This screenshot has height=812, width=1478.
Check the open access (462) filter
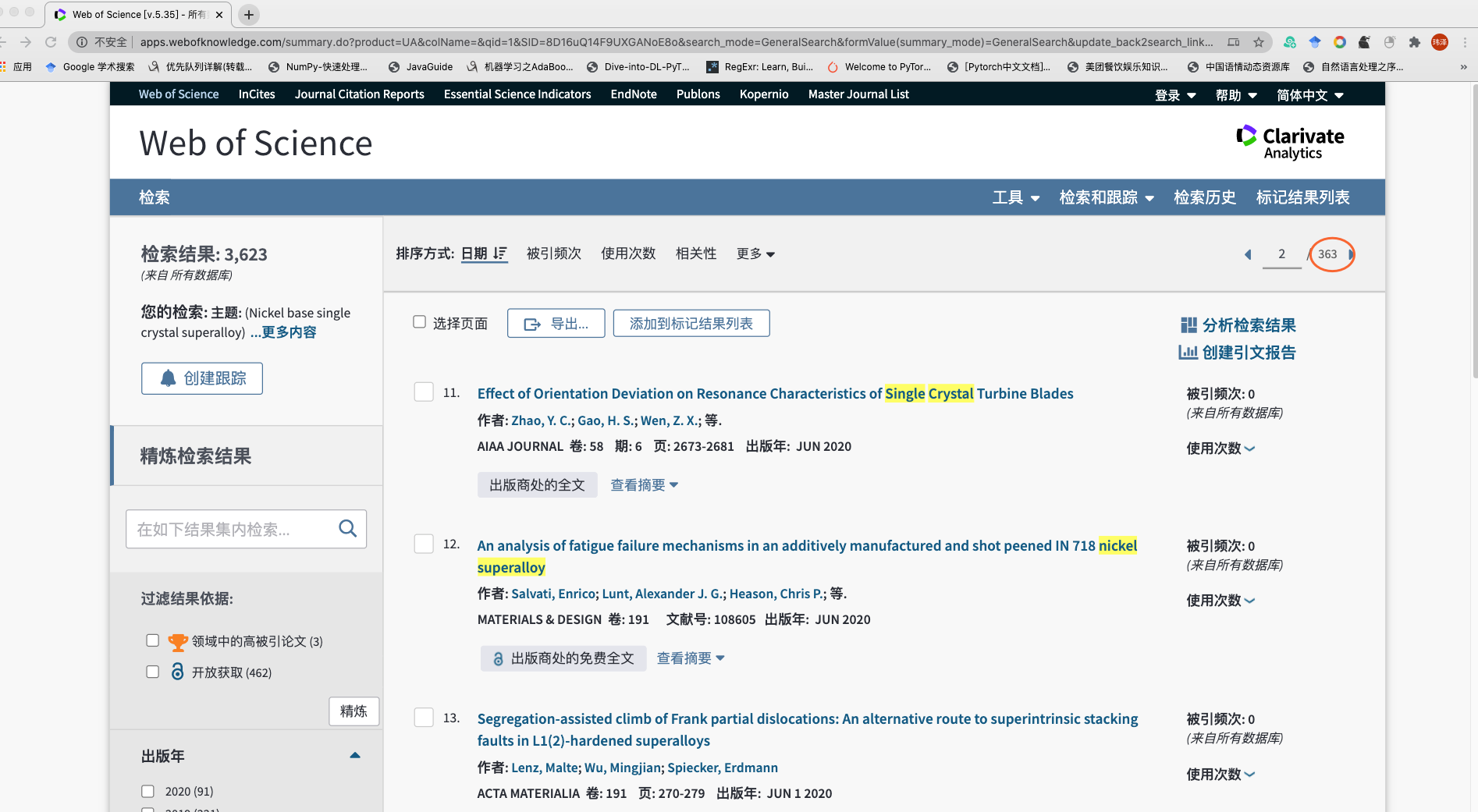click(x=153, y=672)
